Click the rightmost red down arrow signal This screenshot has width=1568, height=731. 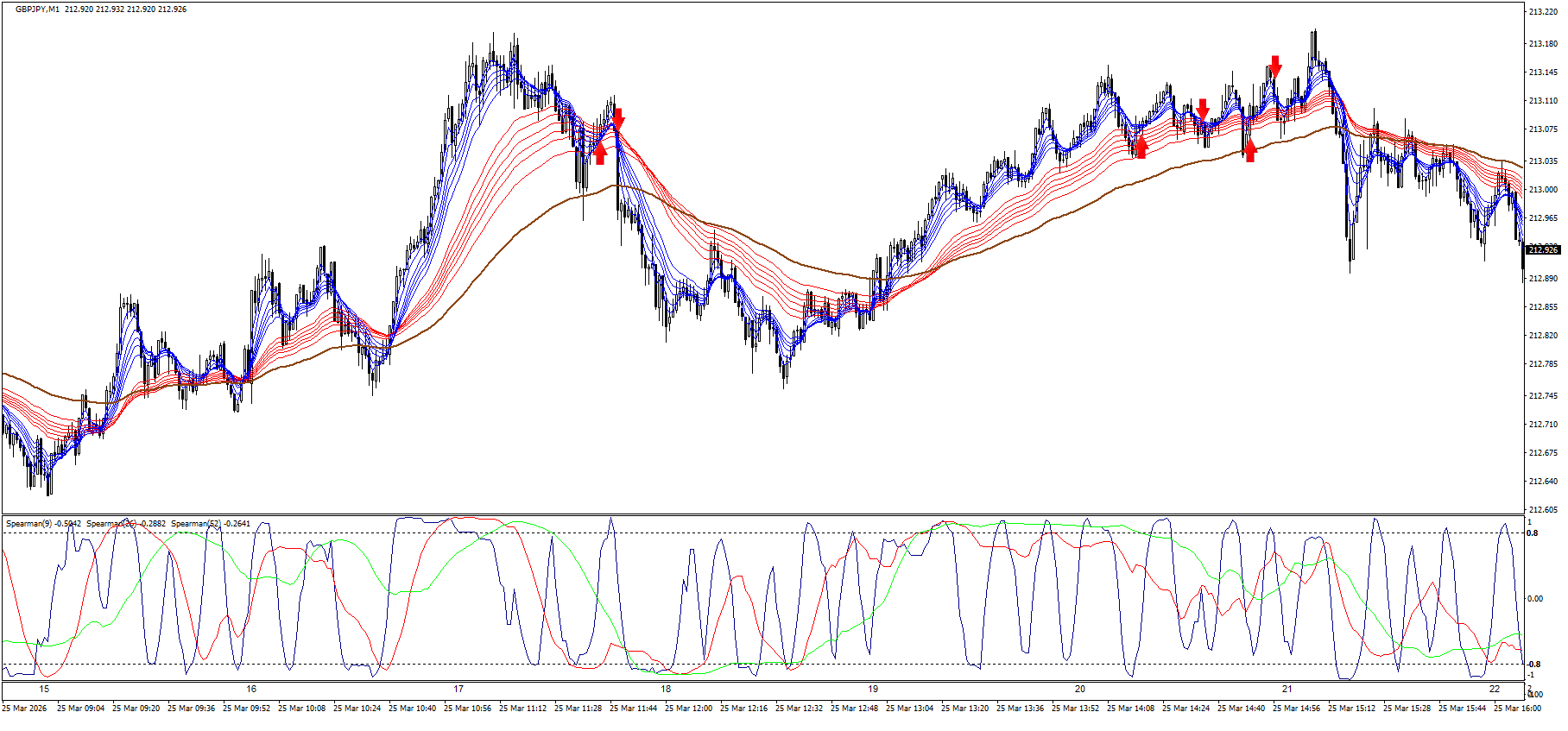point(1275,66)
